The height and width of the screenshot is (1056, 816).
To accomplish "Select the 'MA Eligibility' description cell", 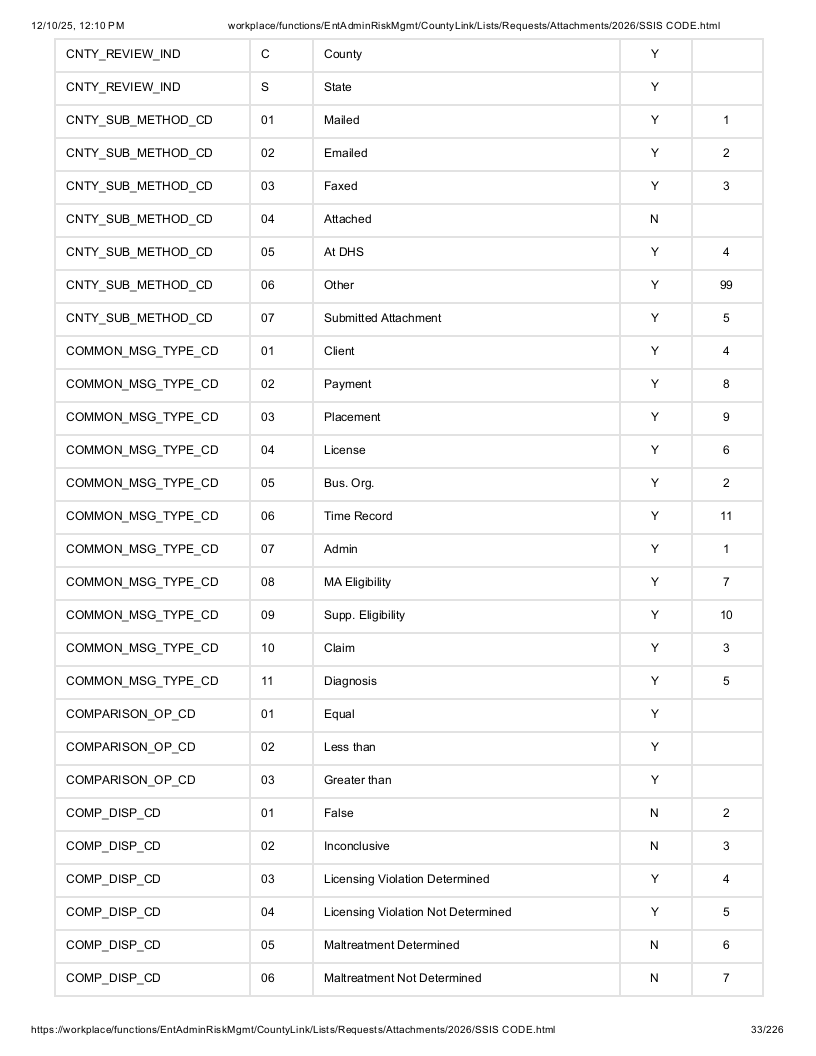I will pyautogui.click(x=466, y=582).
